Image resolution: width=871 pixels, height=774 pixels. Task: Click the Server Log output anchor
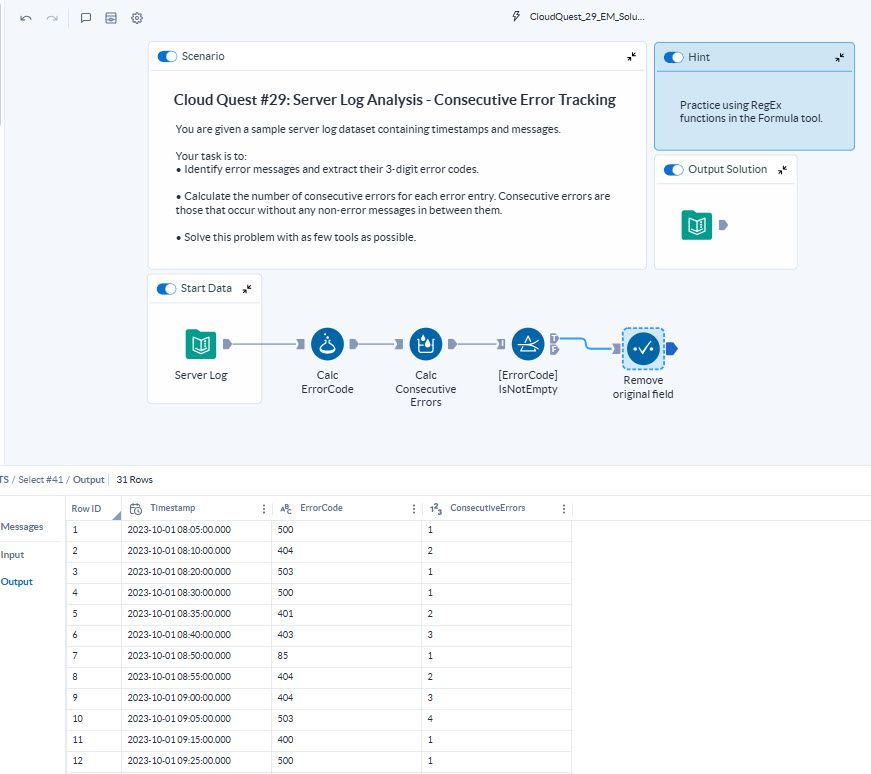(227, 344)
